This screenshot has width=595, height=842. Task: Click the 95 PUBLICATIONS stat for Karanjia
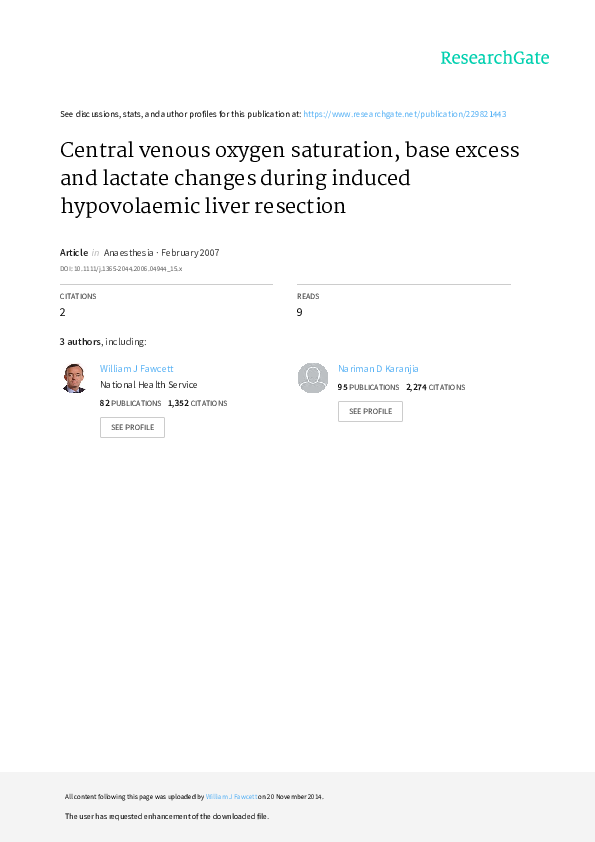[368, 387]
